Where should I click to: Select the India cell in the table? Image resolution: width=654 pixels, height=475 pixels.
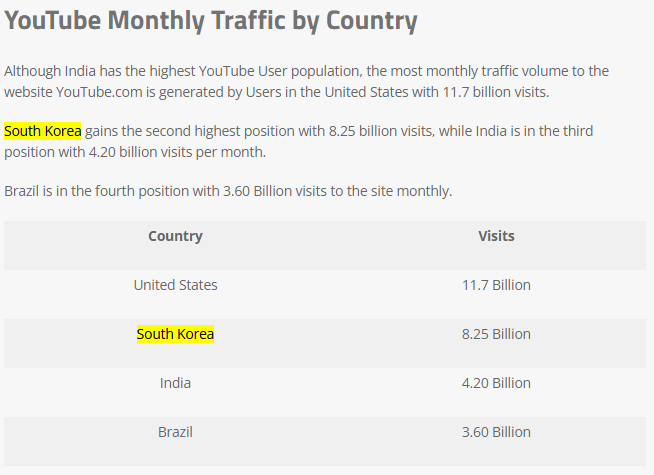[175, 383]
